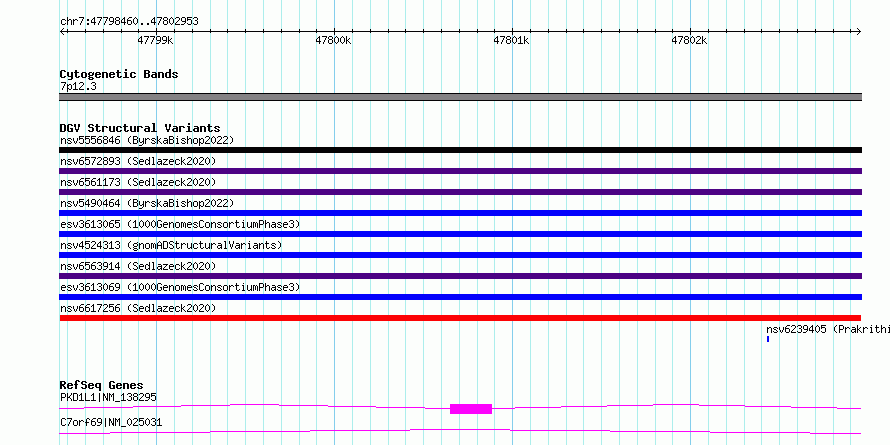Click the blue nsv4524313 variant bar

(x=460, y=255)
